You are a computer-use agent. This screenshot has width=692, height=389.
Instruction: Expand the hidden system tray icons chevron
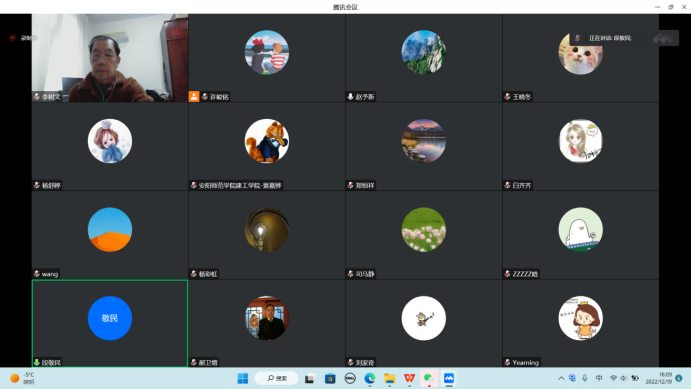click(561, 378)
